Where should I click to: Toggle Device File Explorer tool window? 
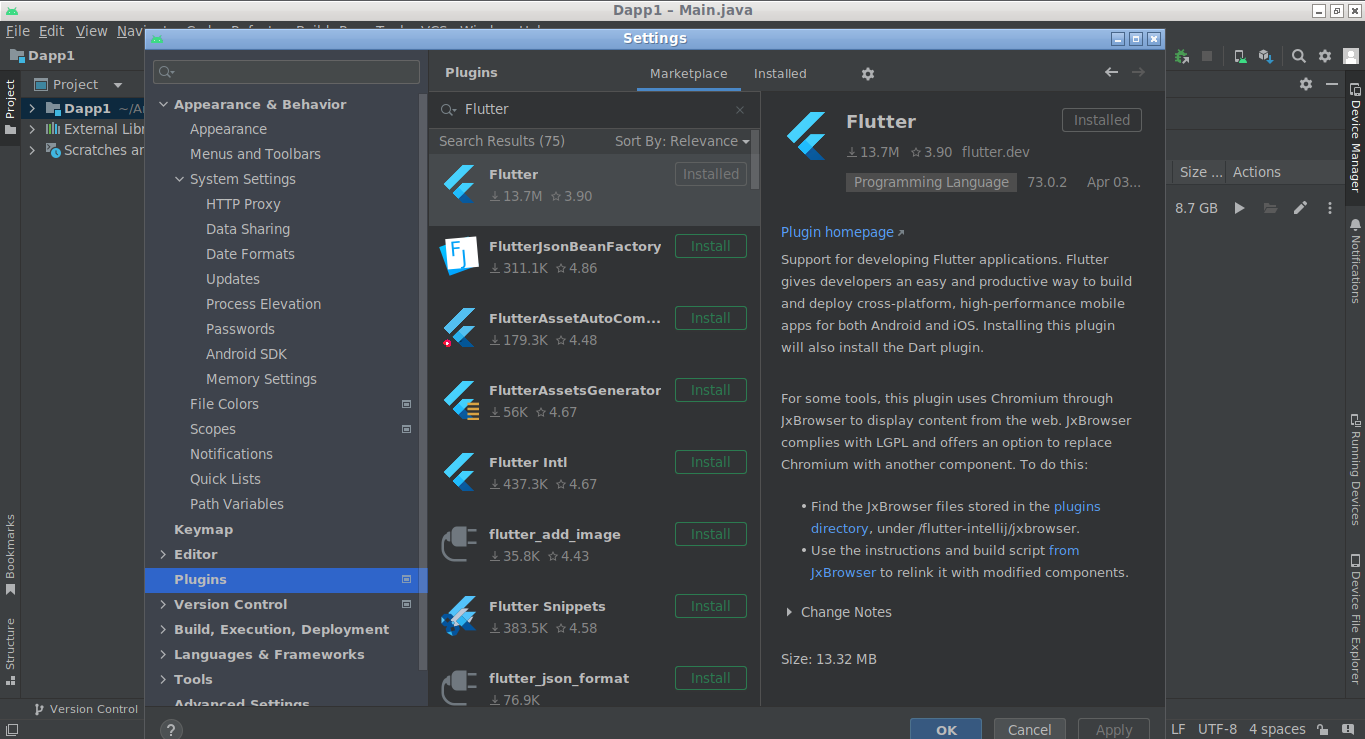[x=1355, y=618]
